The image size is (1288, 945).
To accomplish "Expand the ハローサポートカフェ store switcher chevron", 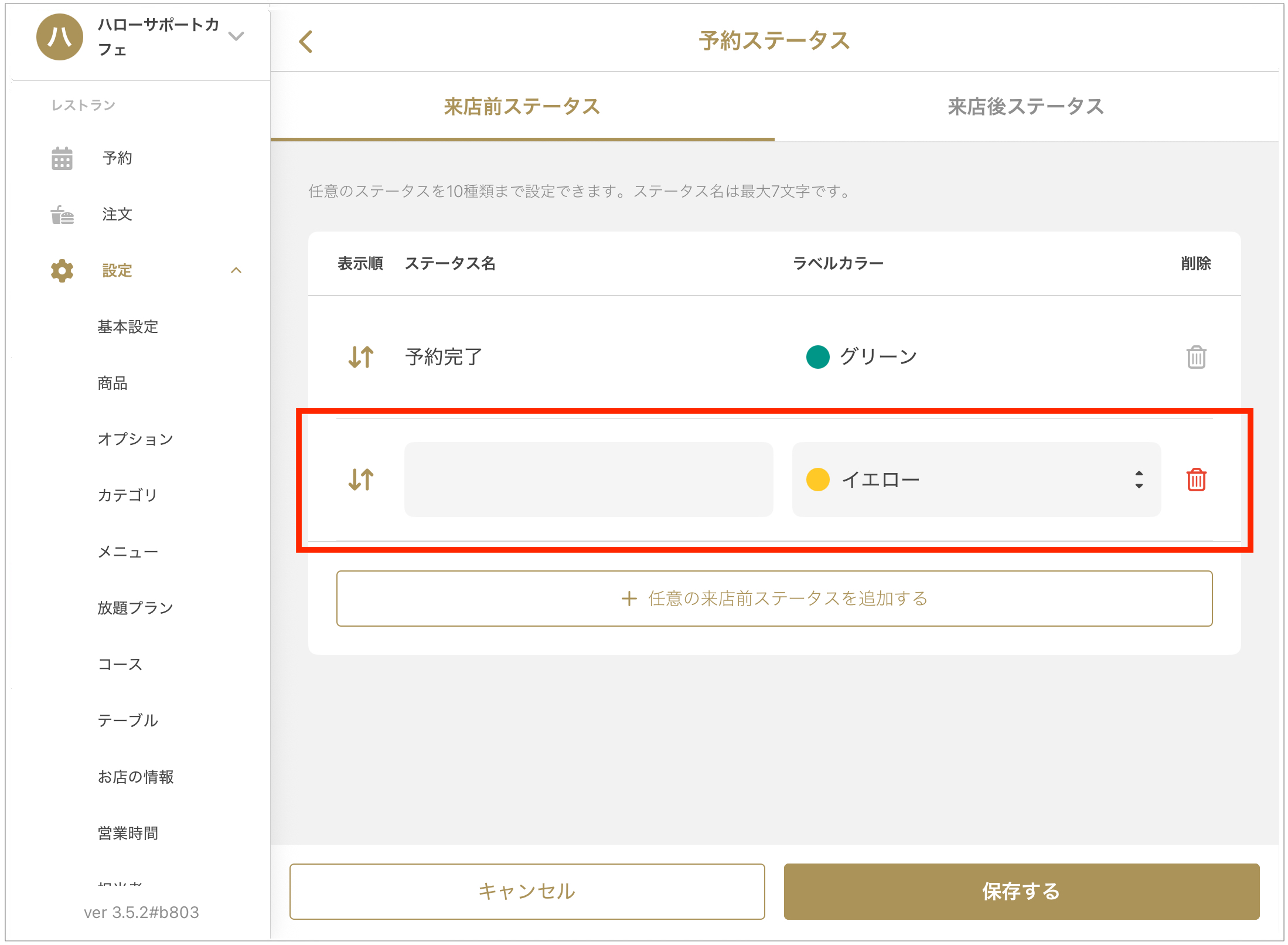I will (236, 36).
